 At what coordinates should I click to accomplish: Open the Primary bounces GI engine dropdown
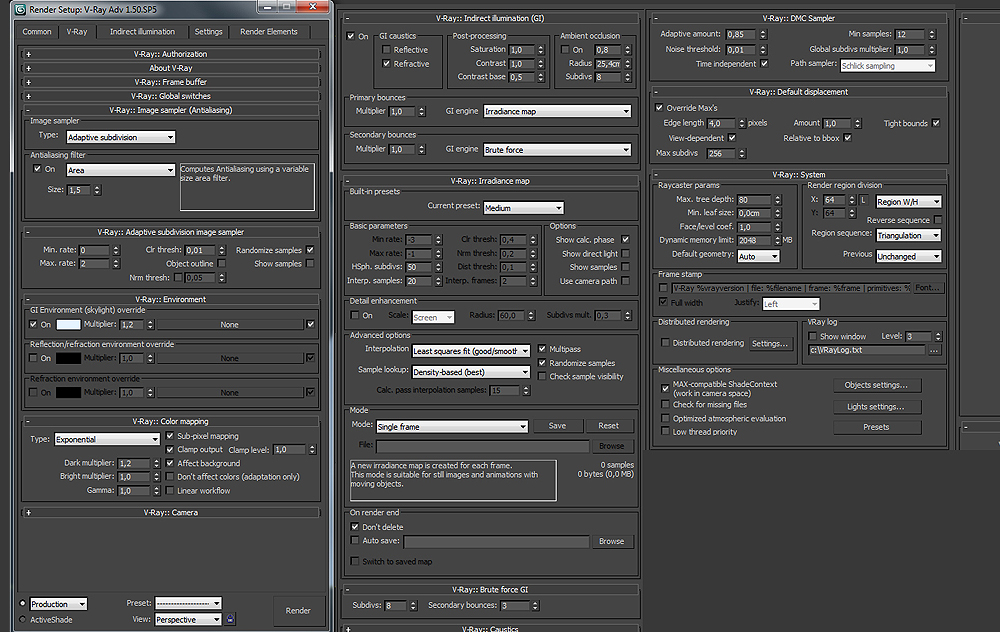pos(557,112)
